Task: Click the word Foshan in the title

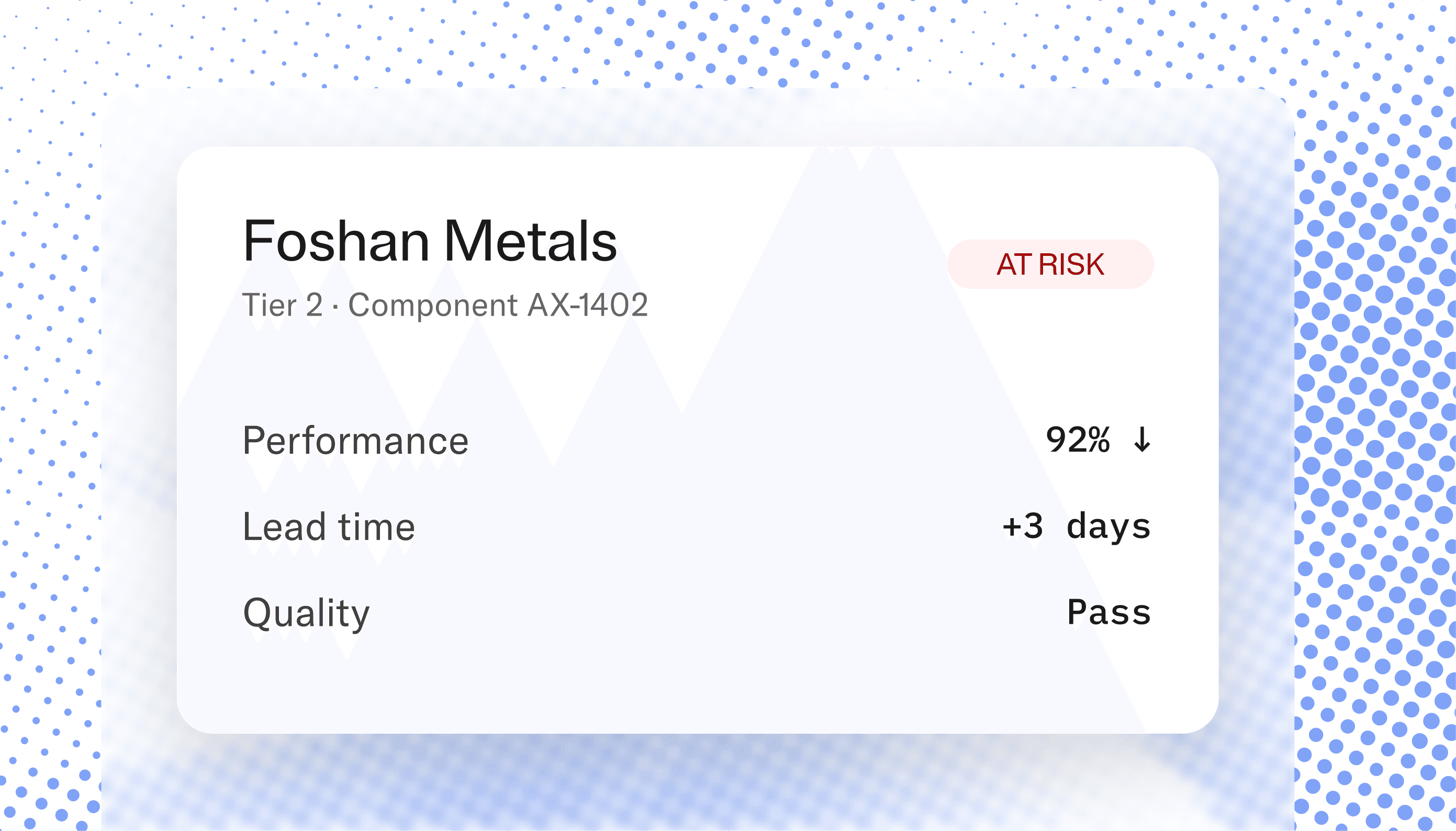Action: 336,241
